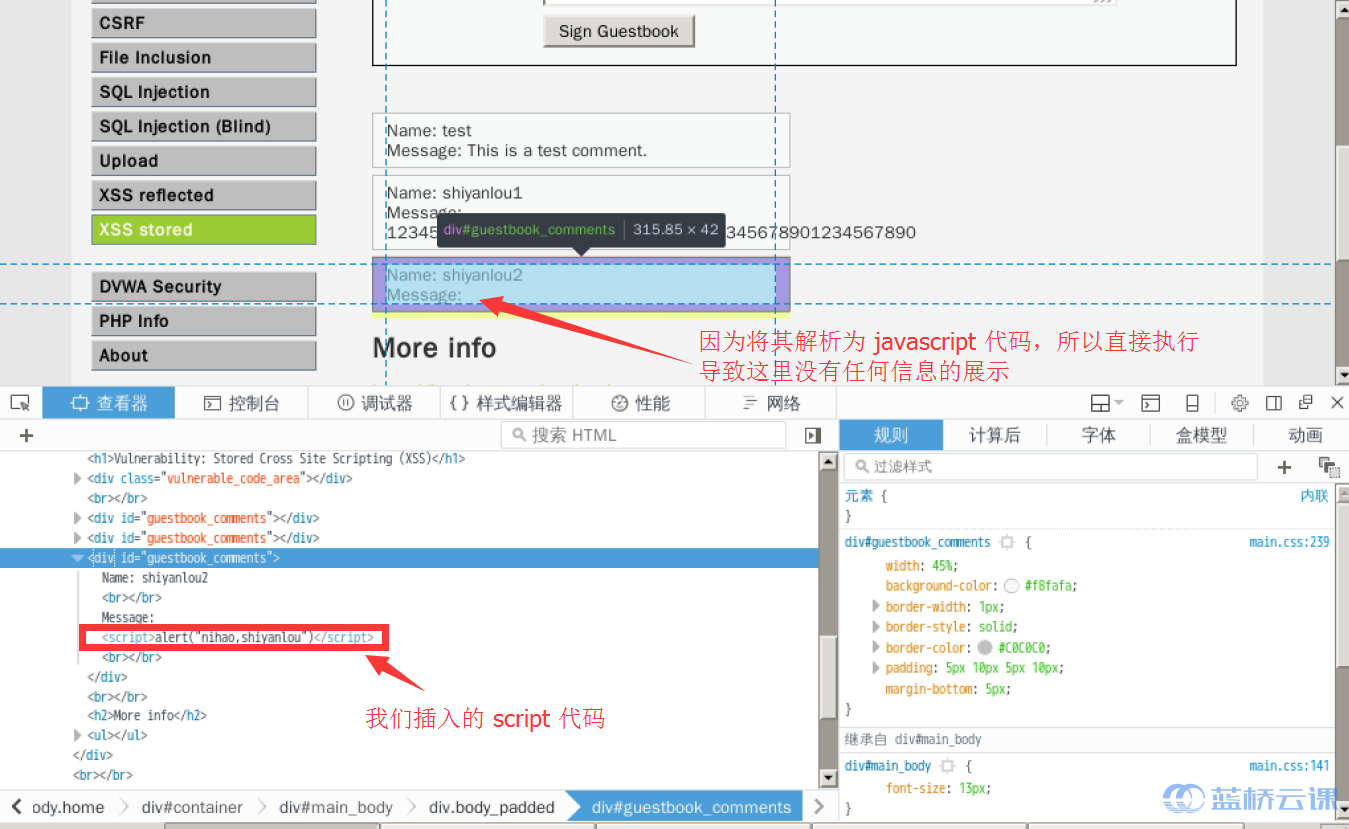1349x829 pixels.
Task: Expand vulnerable_code_area div node
Action: coord(78,478)
